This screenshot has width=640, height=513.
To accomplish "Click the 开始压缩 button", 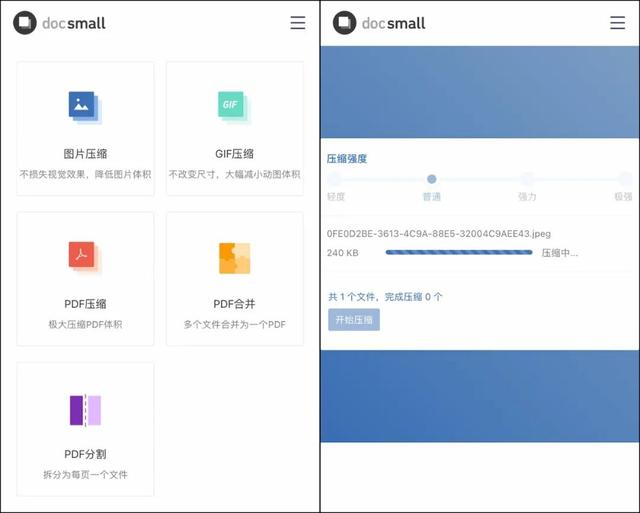I will (354, 320).
